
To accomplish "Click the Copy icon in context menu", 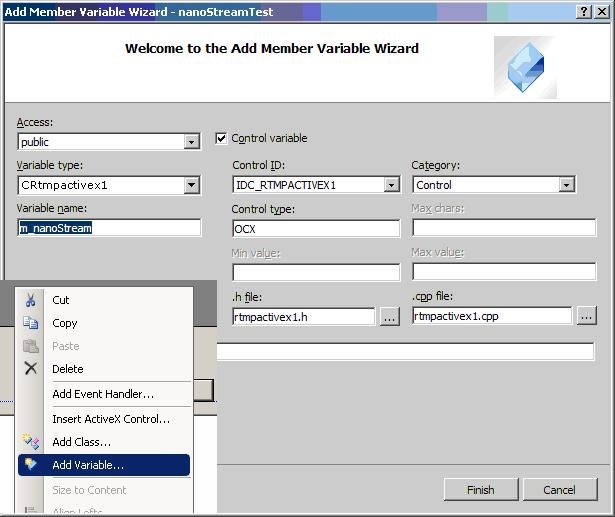I will (31, 323).
